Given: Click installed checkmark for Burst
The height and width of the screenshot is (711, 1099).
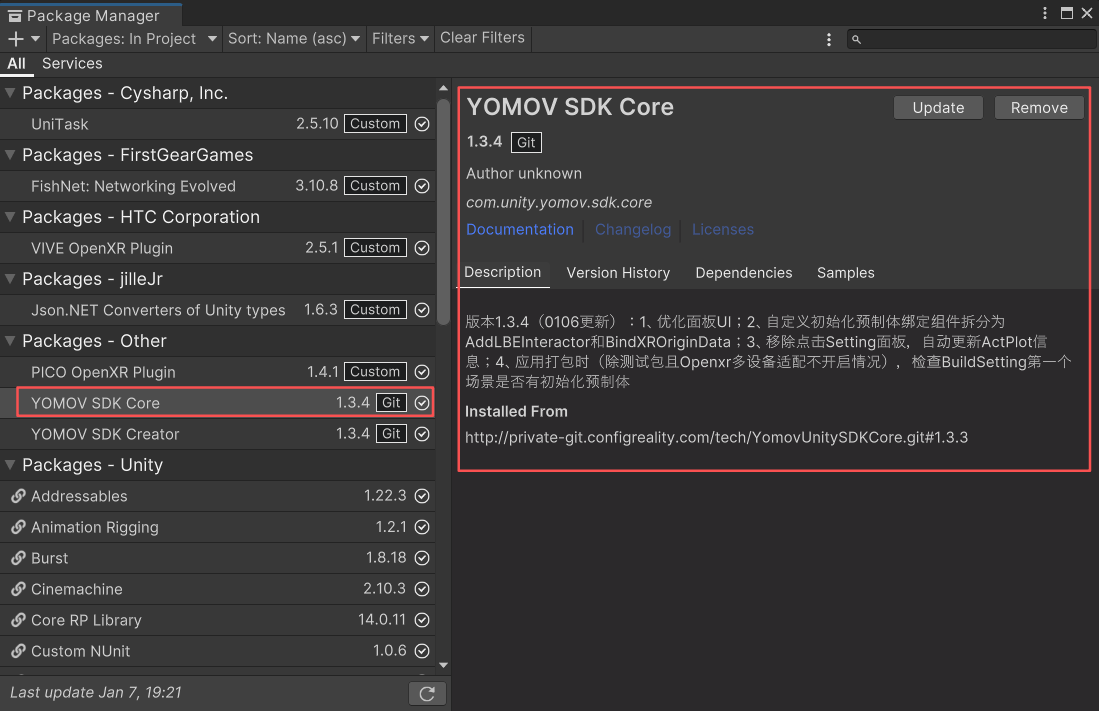Looking at the screenshot, I should point(422,558).
